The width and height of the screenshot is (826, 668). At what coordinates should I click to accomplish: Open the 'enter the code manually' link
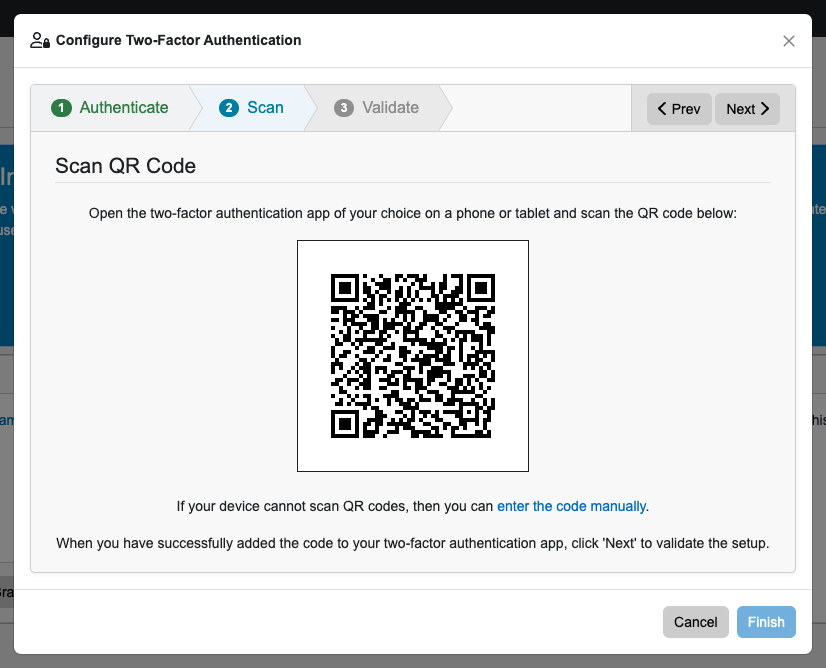tap(572, 506)
